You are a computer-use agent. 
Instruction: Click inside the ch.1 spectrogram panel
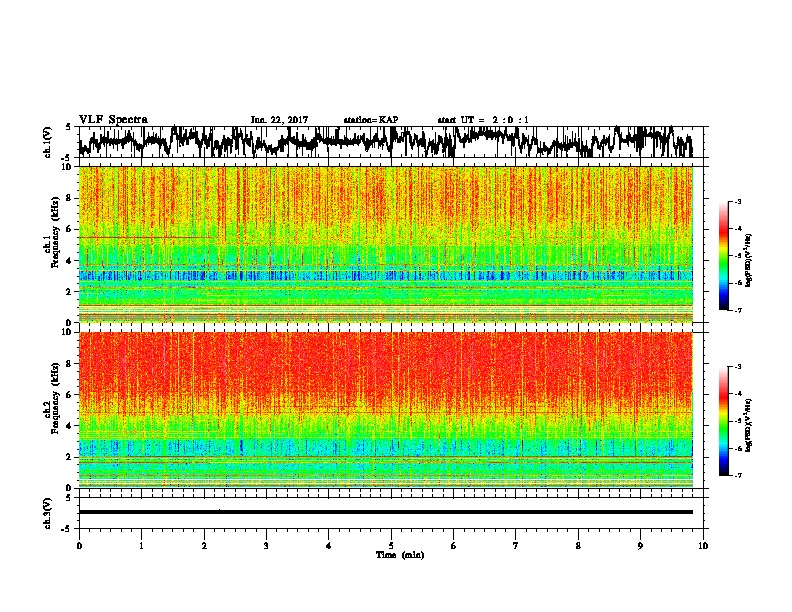[x=385, y=244]
